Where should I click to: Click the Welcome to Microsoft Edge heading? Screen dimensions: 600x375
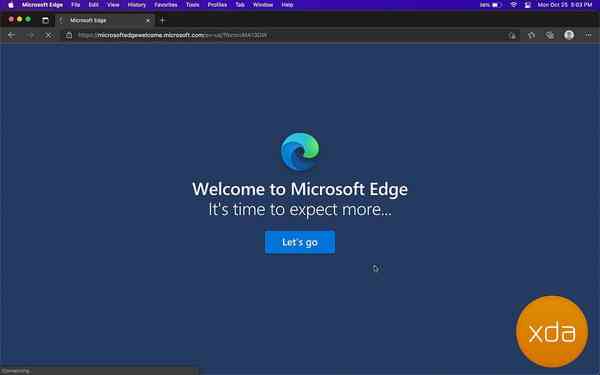coord(300,189)
